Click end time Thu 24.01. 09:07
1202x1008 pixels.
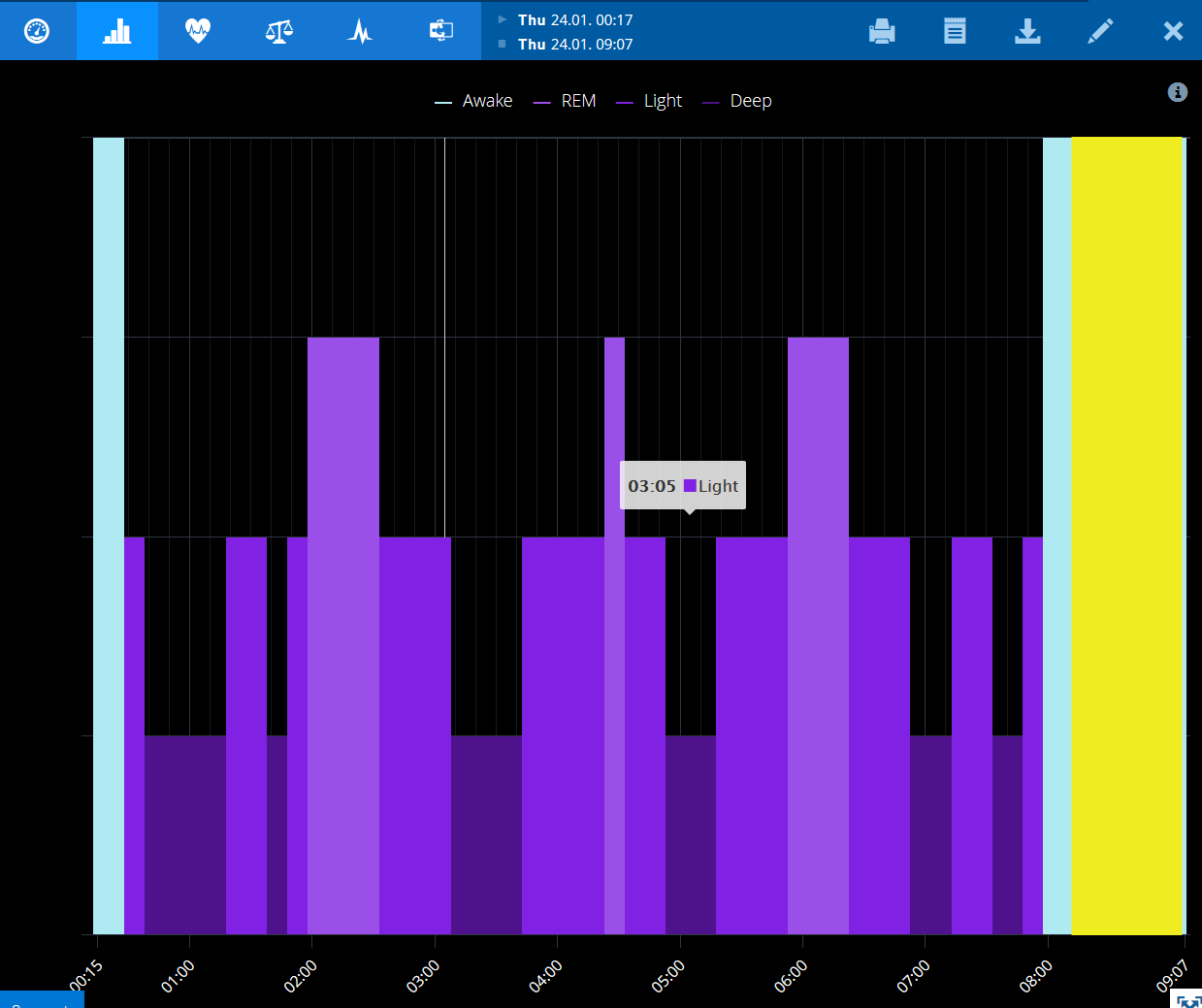[575, 44]
